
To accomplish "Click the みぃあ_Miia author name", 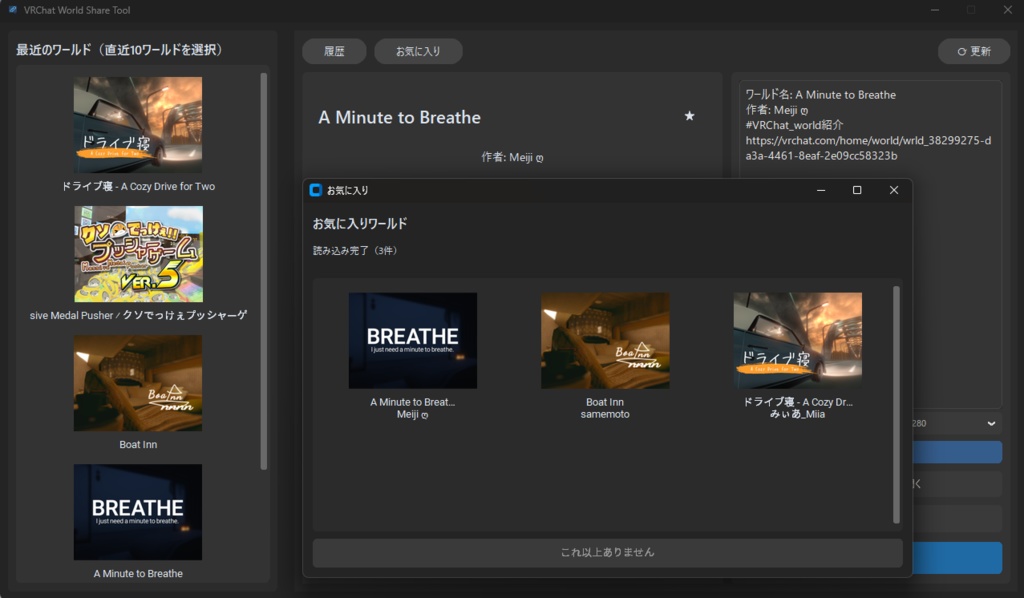I will [797, 415].
